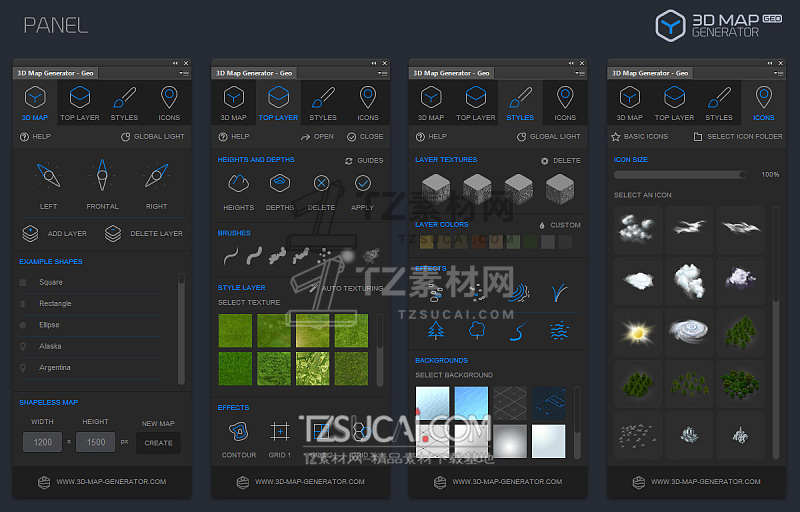Select the Left view compass icon

(48, 175)
